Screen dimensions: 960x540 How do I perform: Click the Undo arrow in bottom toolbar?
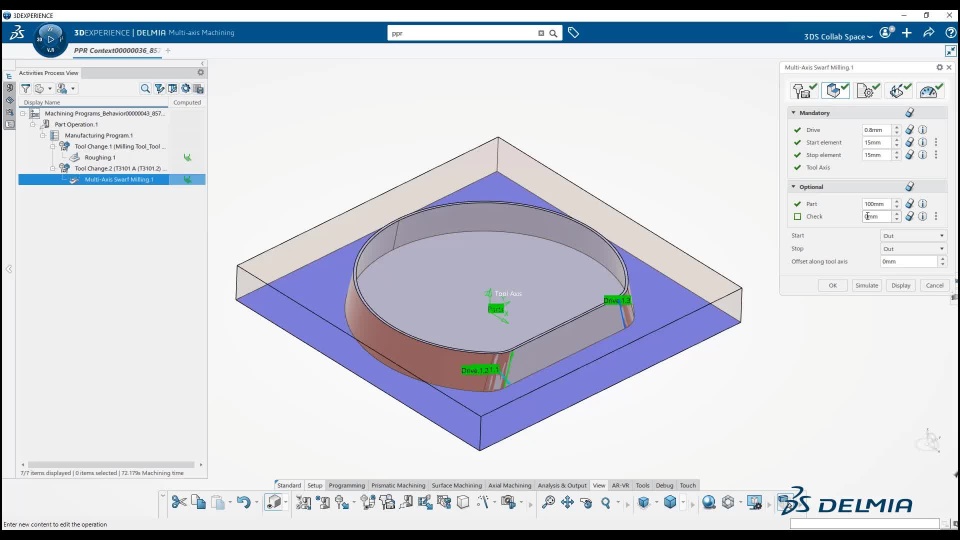point(243,502)
